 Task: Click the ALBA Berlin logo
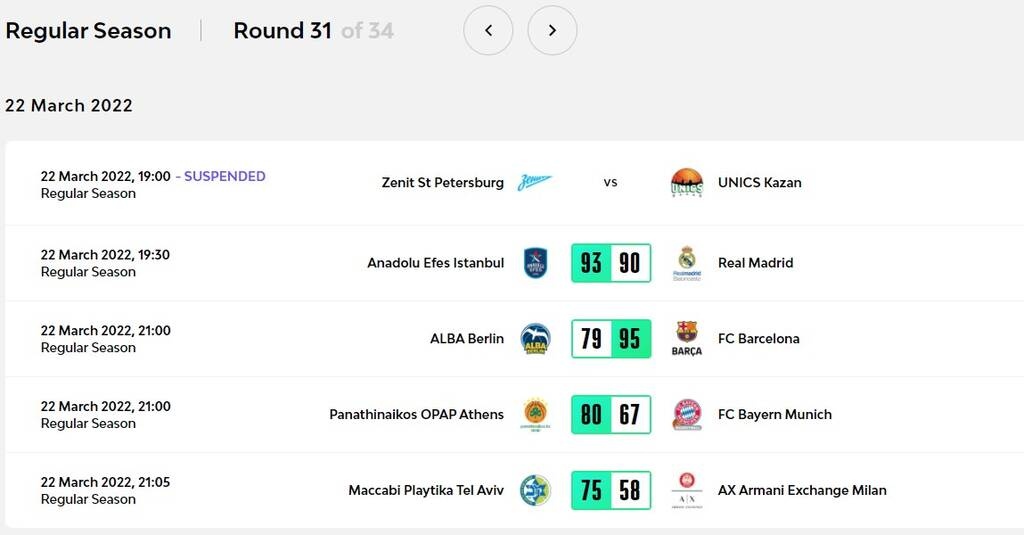pos(535,339)
